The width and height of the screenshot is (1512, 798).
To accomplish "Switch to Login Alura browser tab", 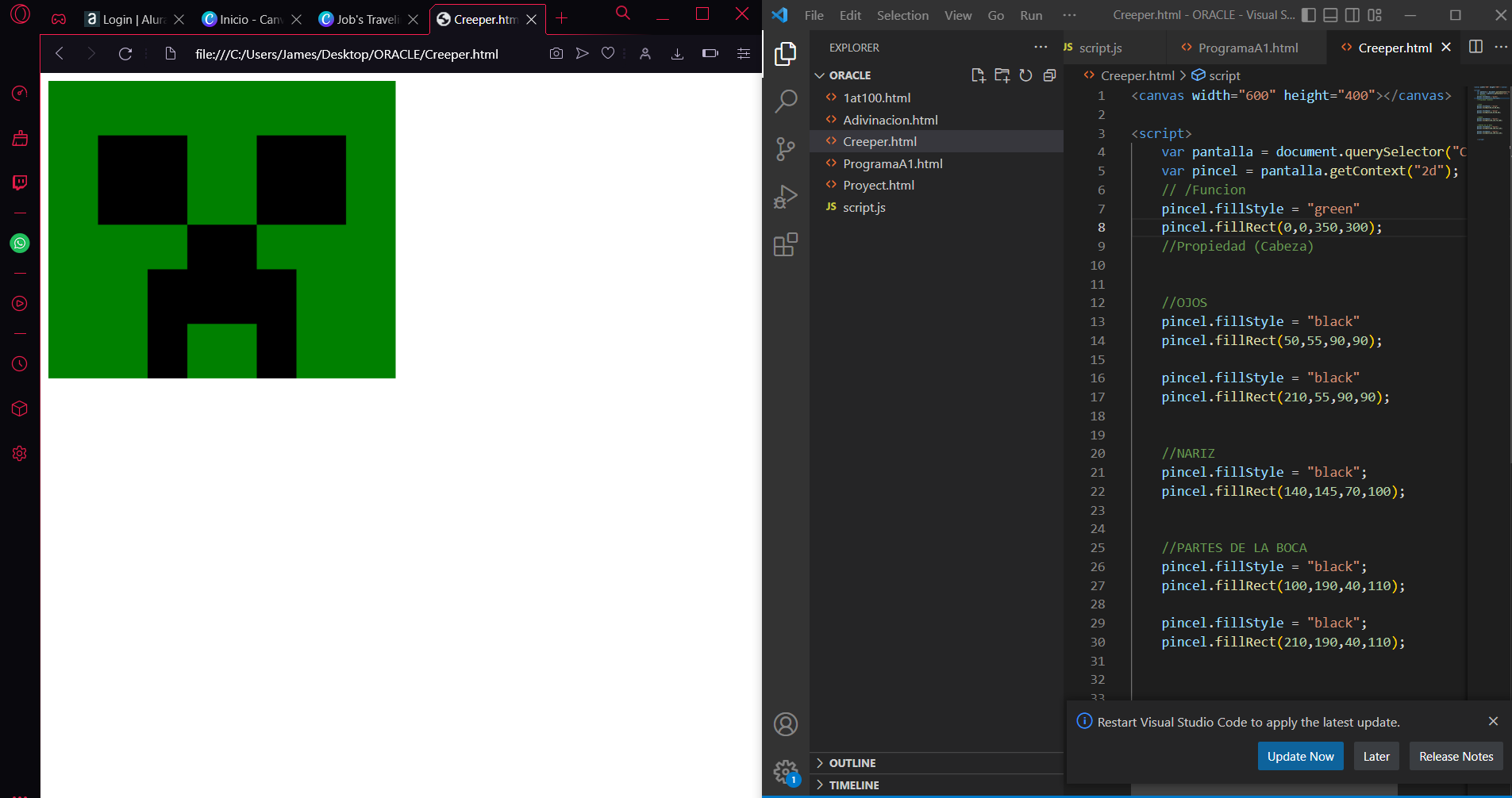I will (x=133, y=19).
